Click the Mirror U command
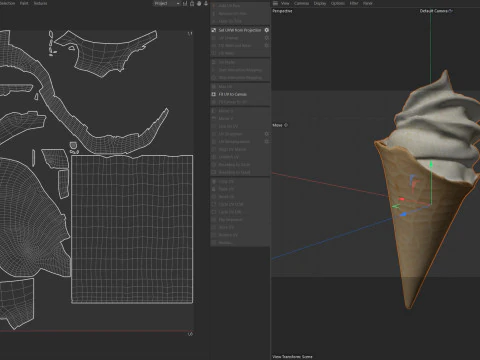480x360 pixels. coord(222,111)
